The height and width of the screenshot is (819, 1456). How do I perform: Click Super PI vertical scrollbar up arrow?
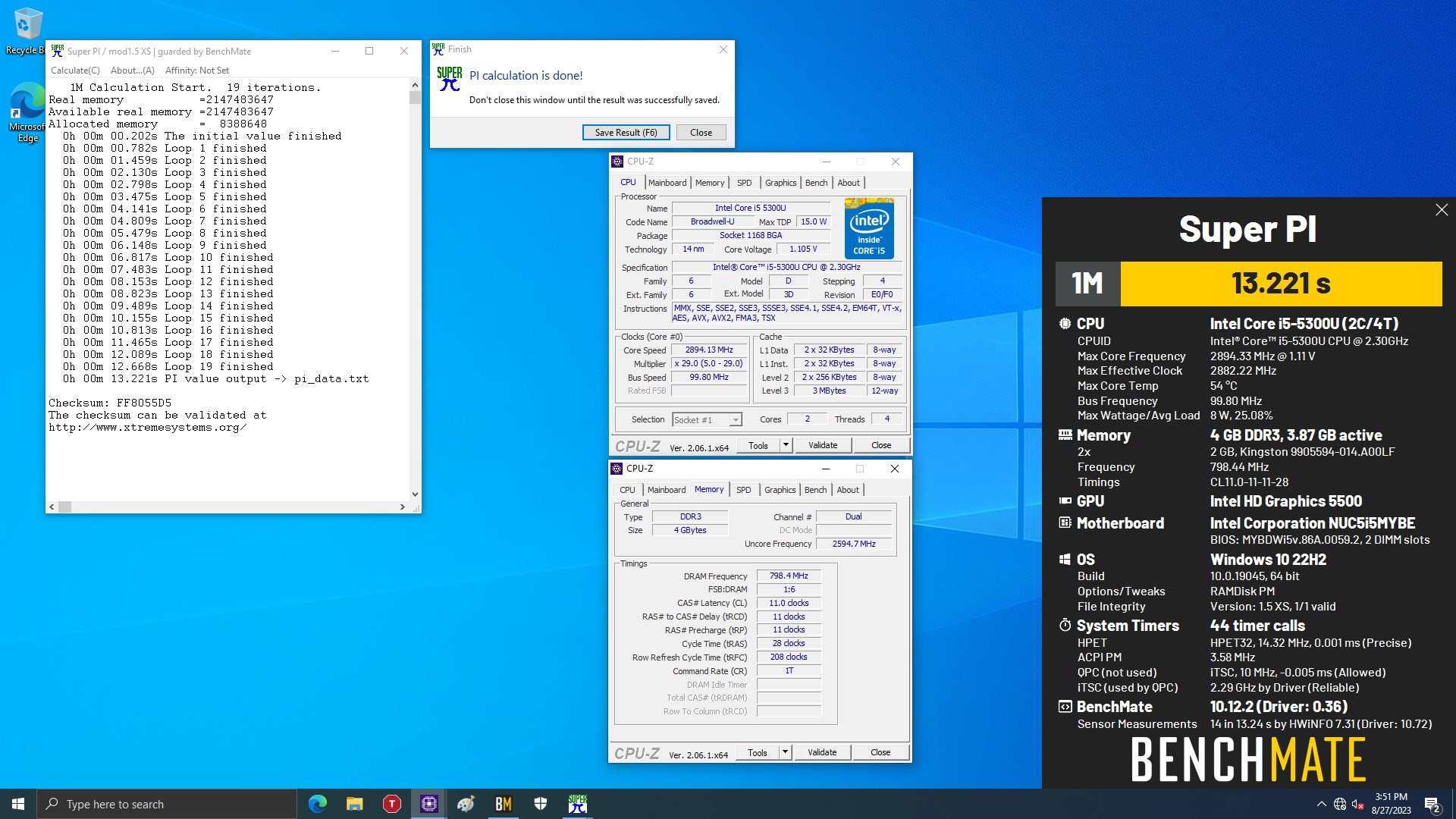click(415, 85)
